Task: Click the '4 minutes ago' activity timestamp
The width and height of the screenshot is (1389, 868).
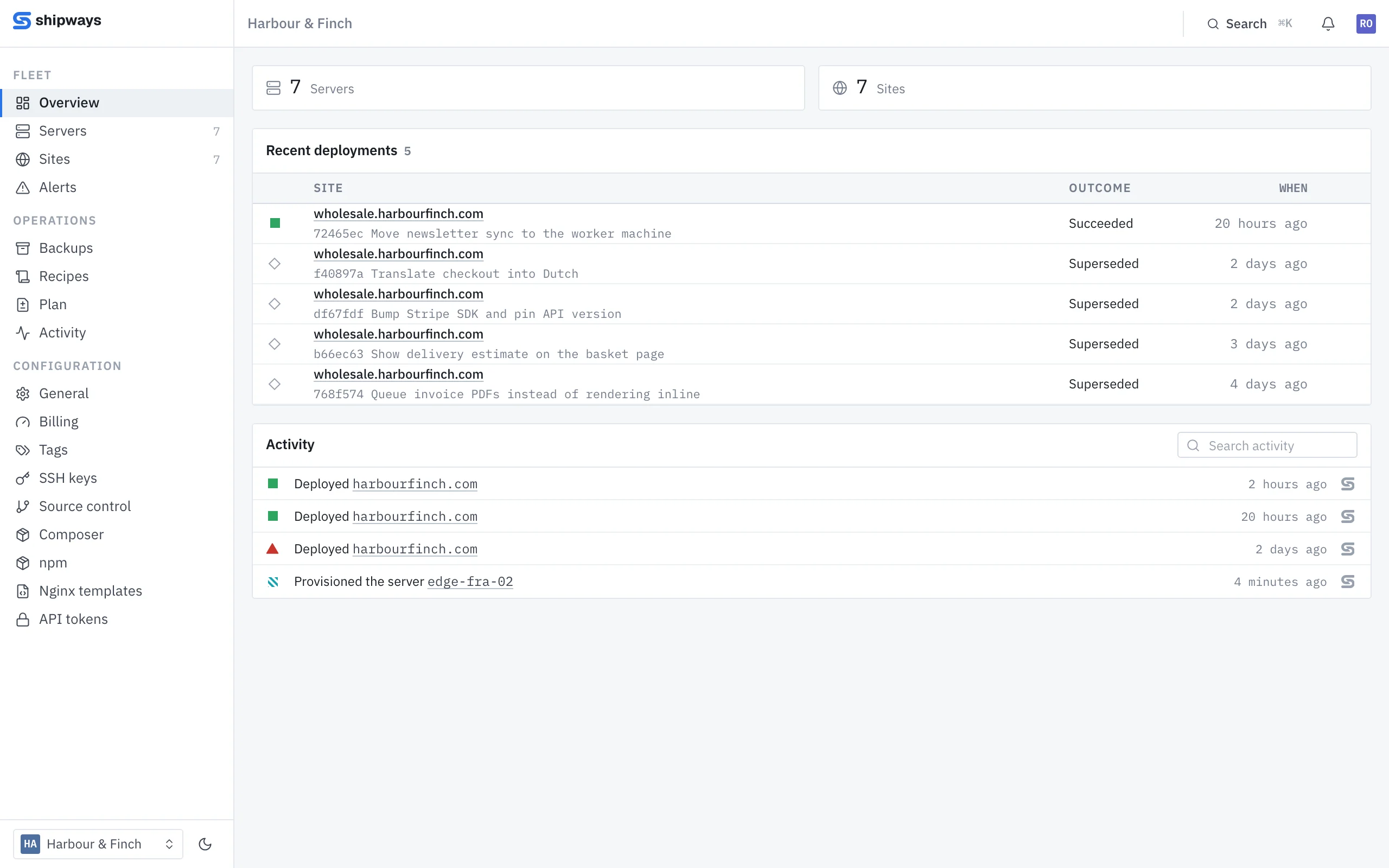Action: coord(1280,582)
